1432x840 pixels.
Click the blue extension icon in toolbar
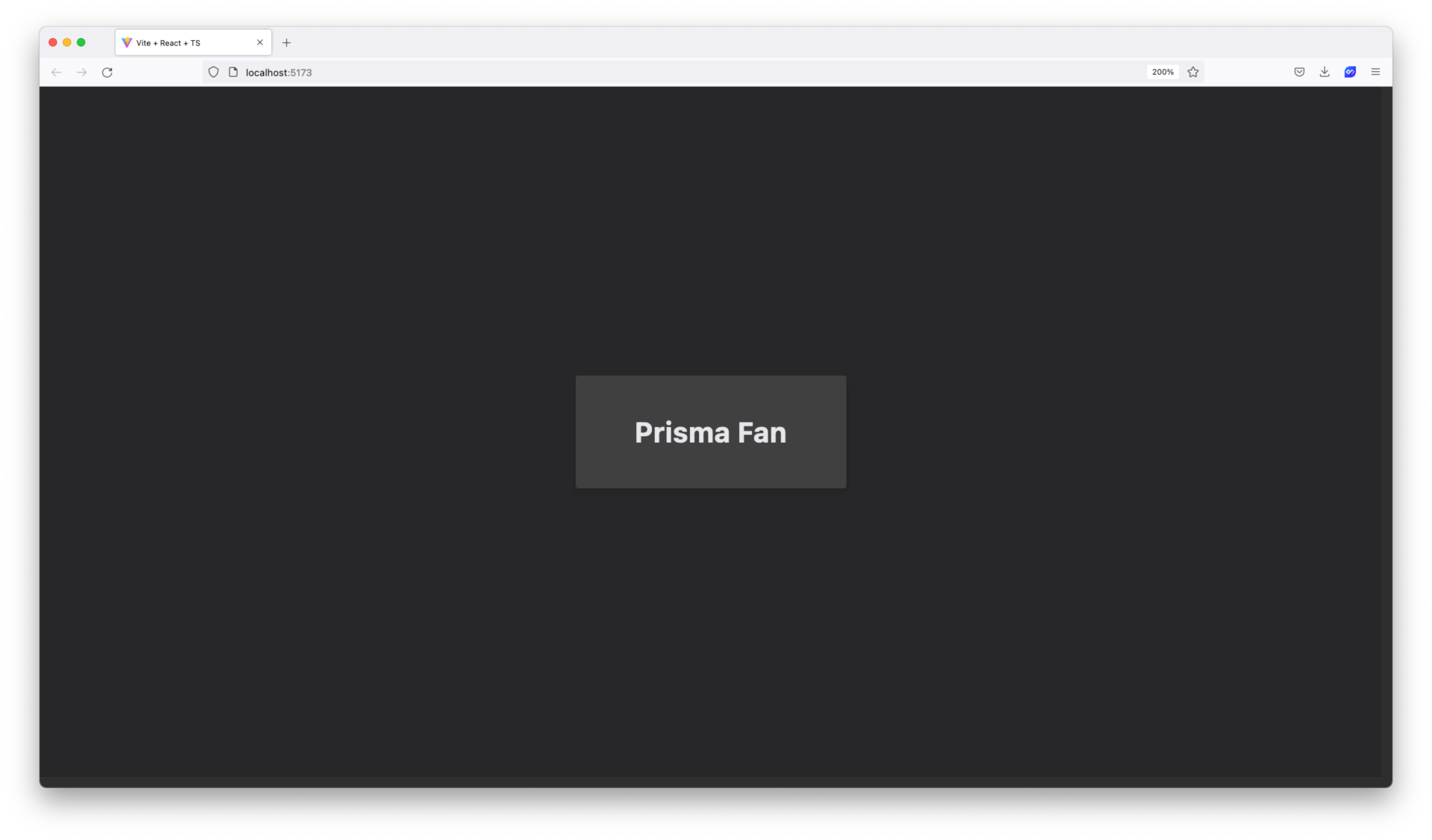[1350, 72]
